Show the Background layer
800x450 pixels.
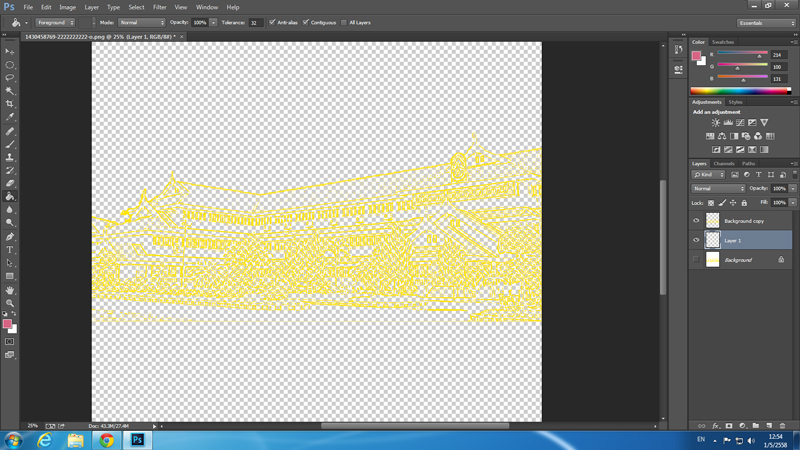(696, 260)
